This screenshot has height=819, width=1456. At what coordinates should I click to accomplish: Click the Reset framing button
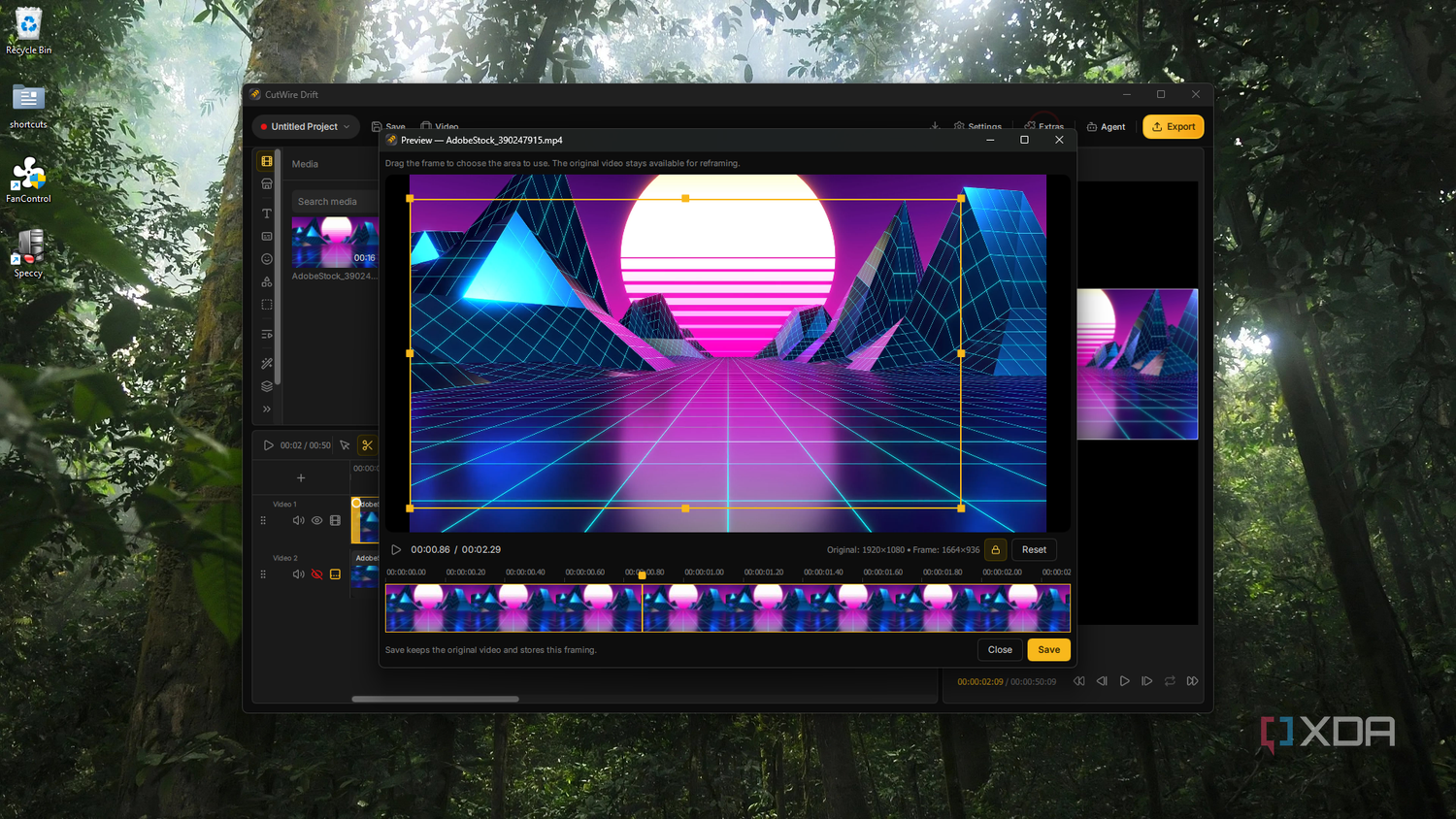[x=1034, y=550]
